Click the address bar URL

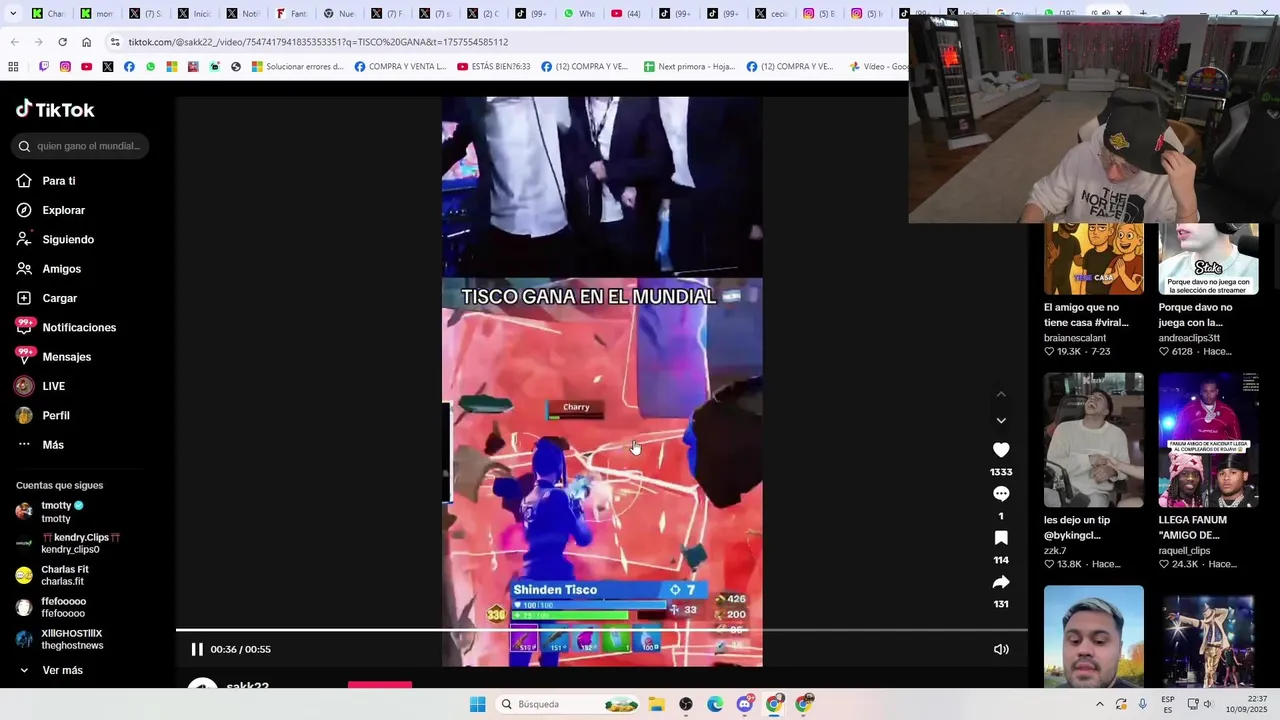(318, 42)
